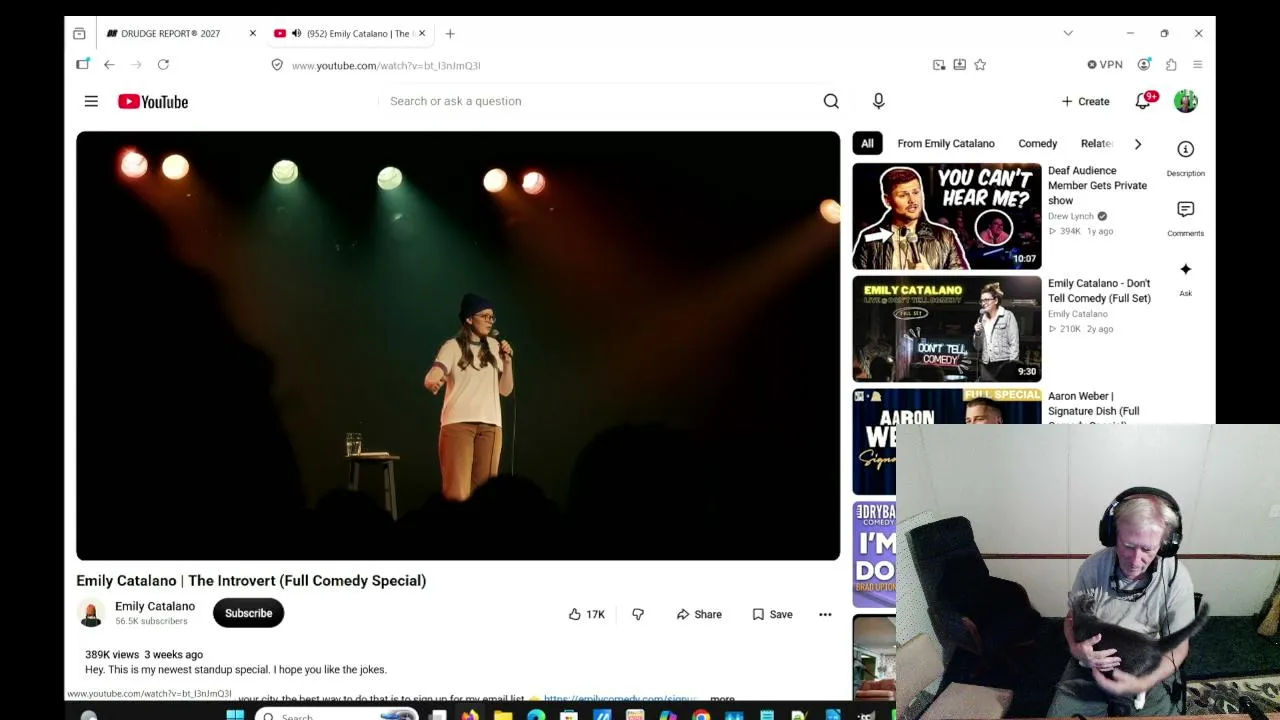Open a new browser tab
This screenshot has width=1280, height=720.
click(x=450, y=34)
